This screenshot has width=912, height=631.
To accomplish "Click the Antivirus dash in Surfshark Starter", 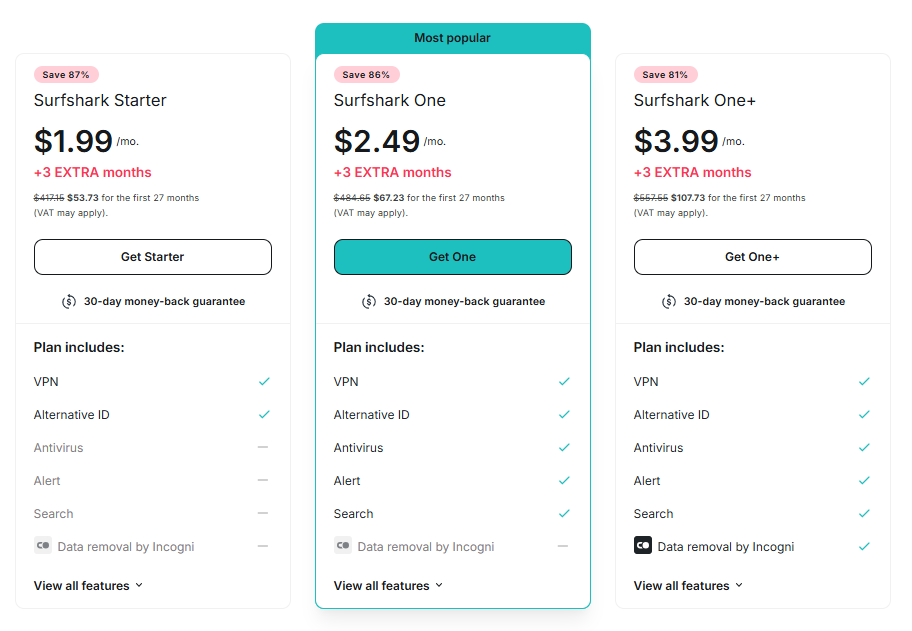I will (263, 447).
